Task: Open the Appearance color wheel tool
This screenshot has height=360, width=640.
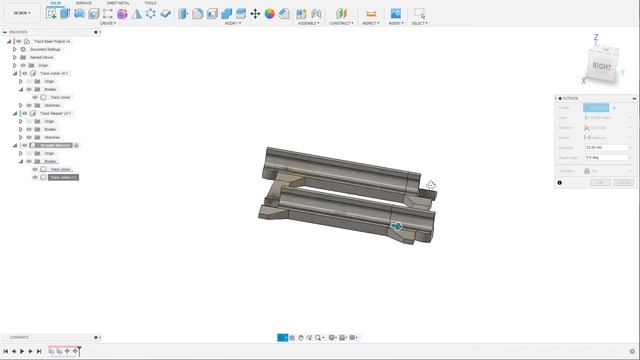Action: 269,13
